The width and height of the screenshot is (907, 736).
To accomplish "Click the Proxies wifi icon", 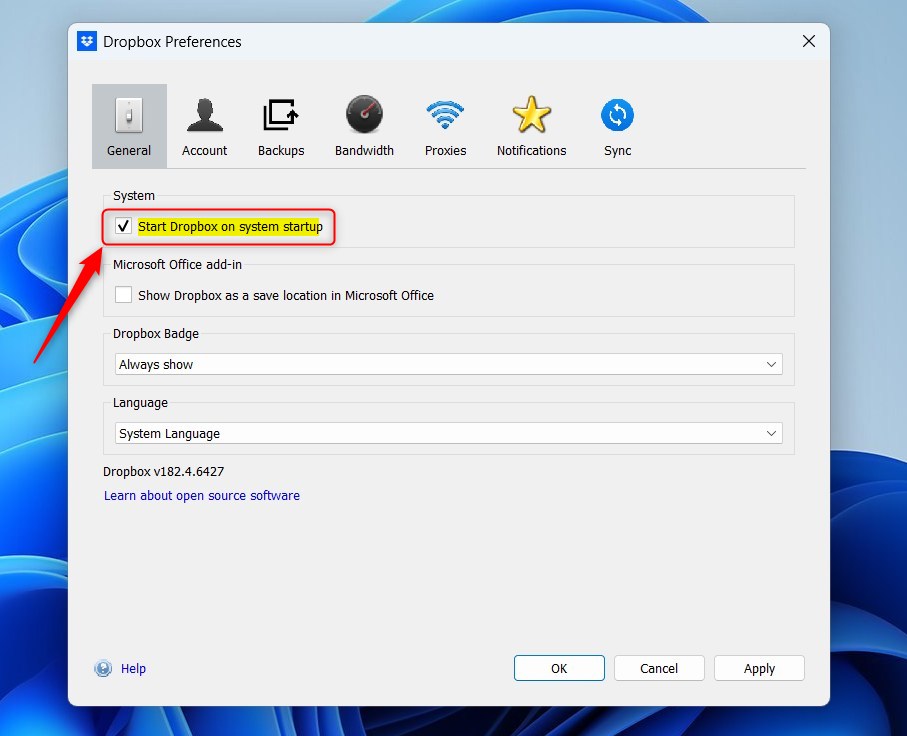I will pos(445,115).
